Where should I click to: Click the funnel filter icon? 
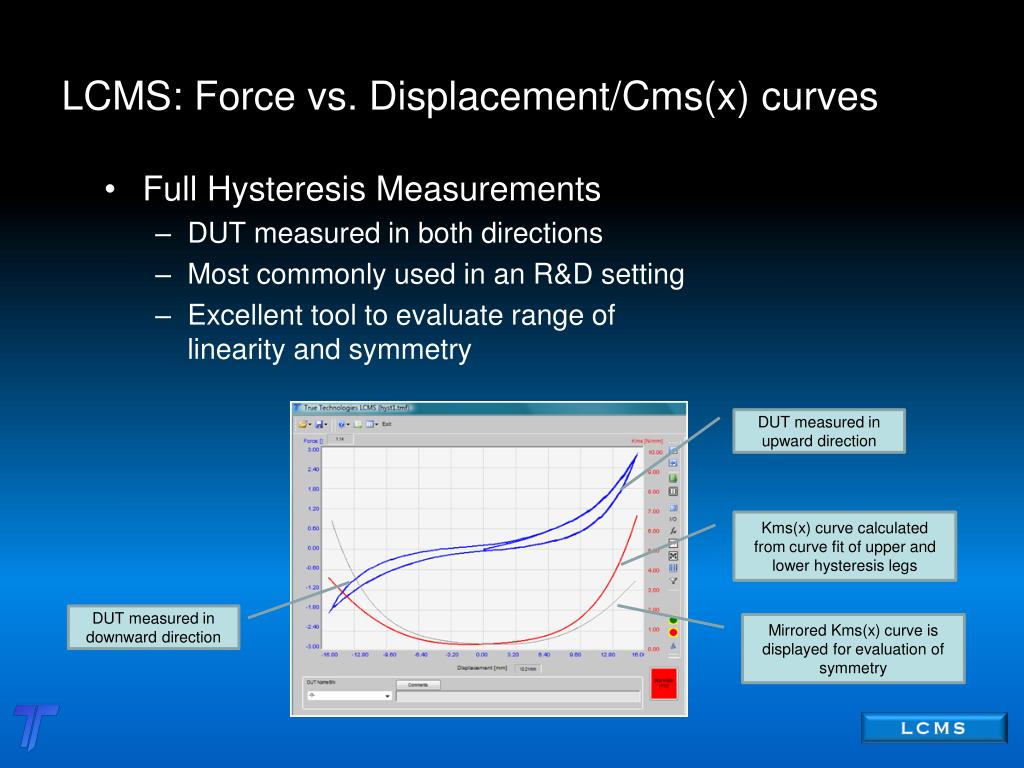[673, 581]
